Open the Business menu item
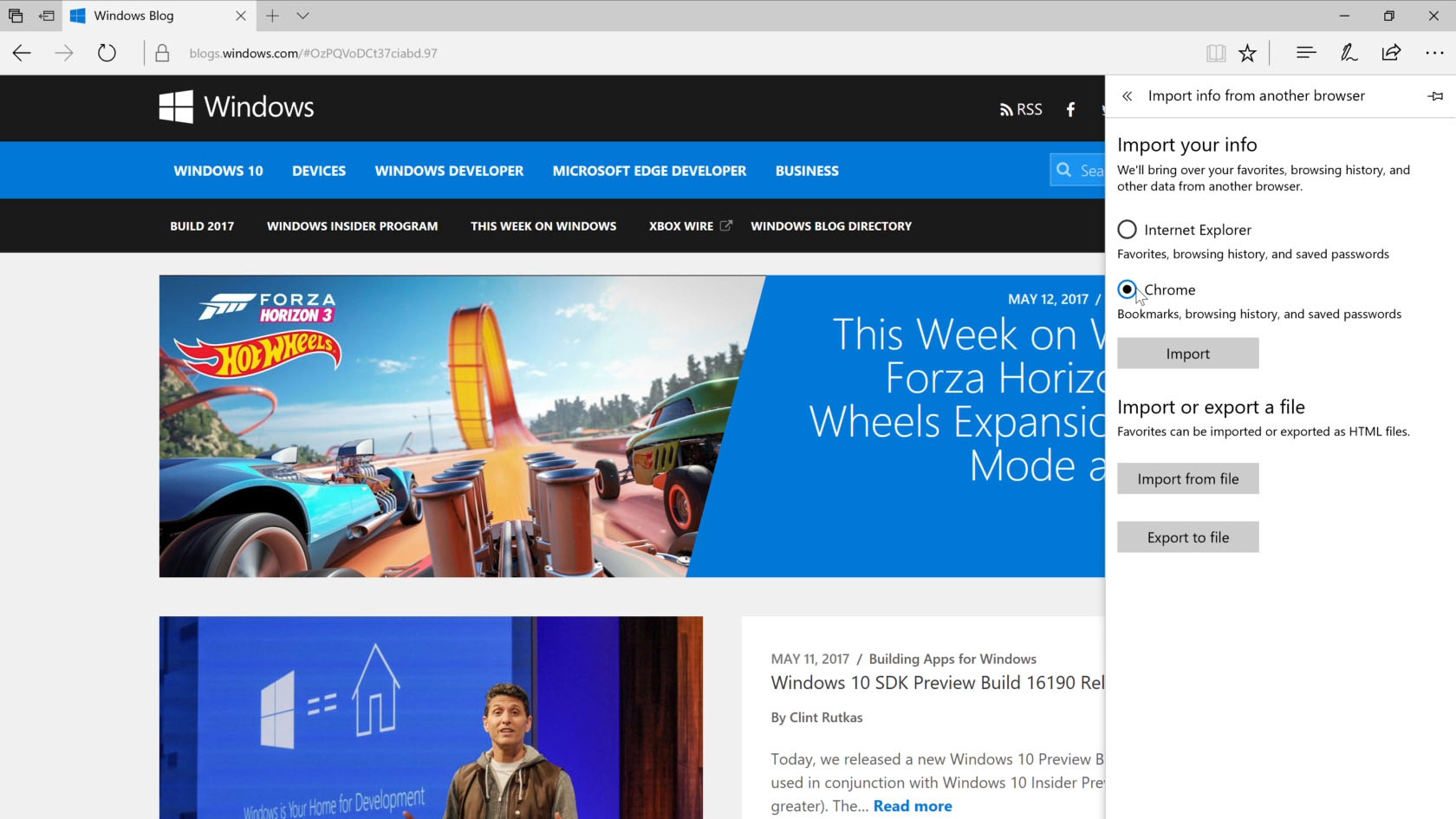Image resolution: width=1456 pixels, height=819 pixels. [x=807, y=171]
